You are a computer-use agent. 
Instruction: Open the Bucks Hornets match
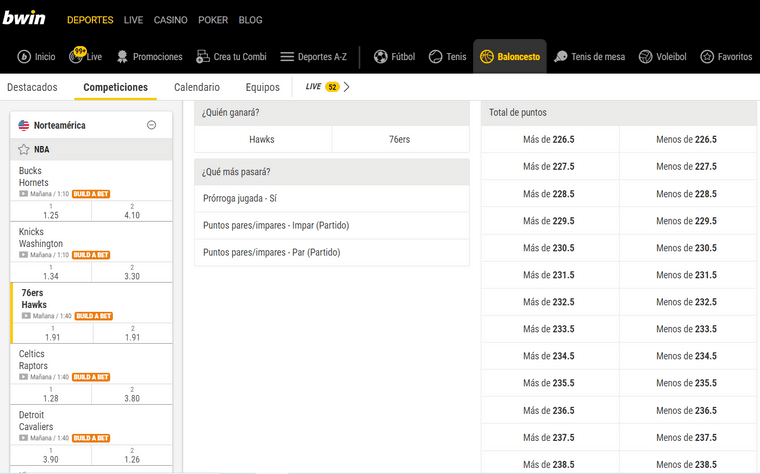coord(91,181)
